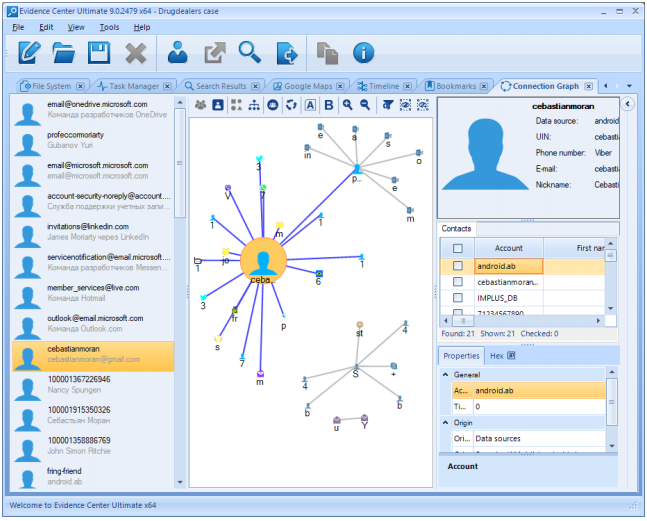Zoom in on the connection graph
Viewport: 647px width, 521px height.
pos(347,105)
